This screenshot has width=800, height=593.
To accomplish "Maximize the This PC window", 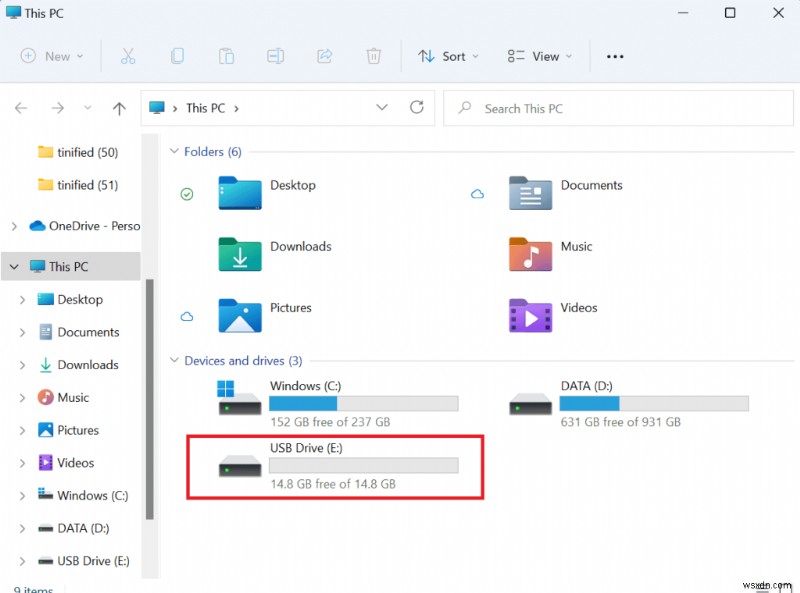I will (x=730, y=13).
